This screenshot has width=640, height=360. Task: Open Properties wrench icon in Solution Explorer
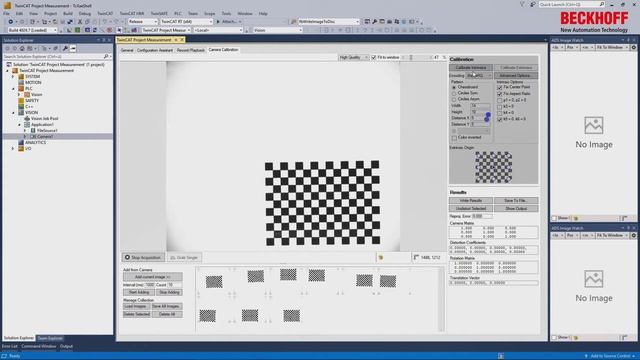65,48
